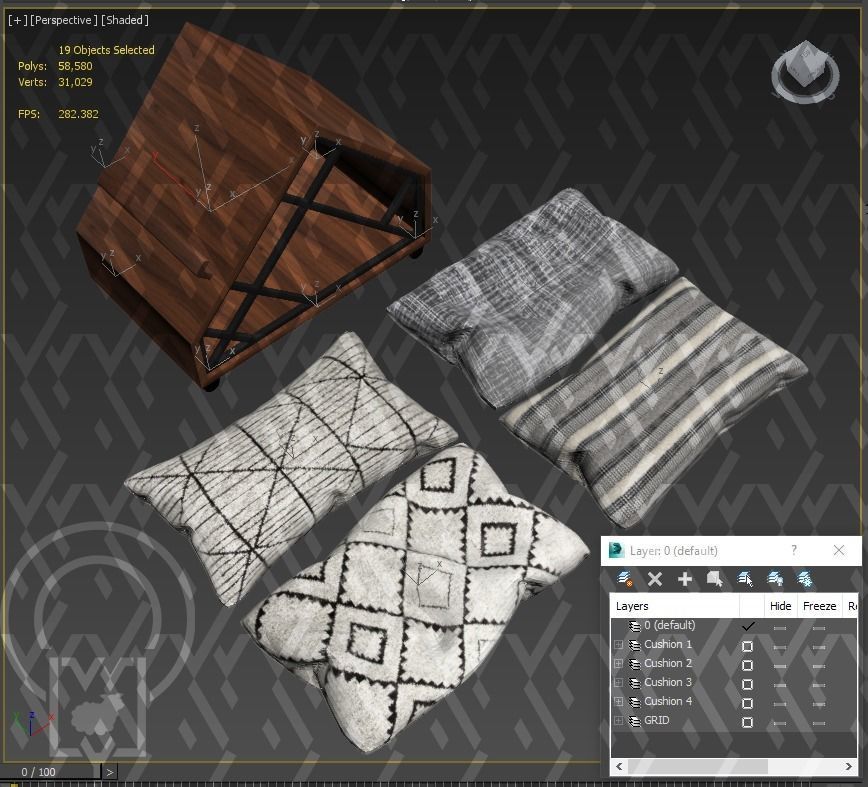
Task: Select the GRID layer name
Action: coord(657,720)
